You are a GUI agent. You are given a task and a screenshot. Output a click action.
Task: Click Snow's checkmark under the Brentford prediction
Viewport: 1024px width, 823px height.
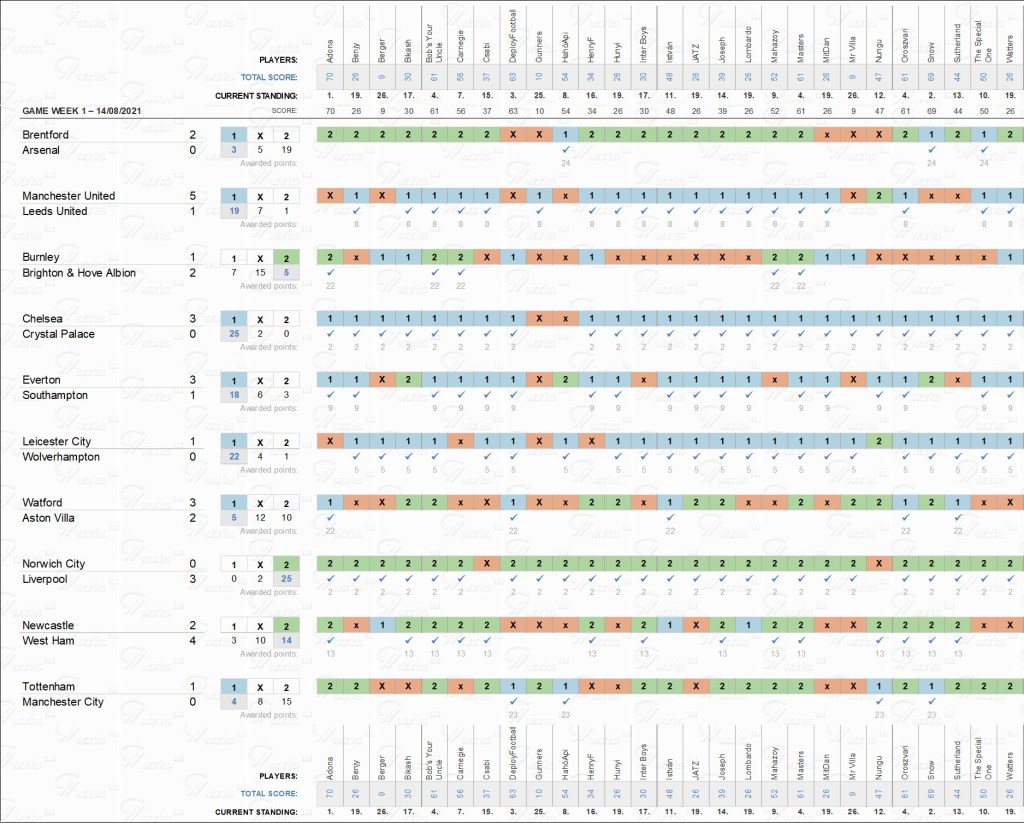[931, 149]
